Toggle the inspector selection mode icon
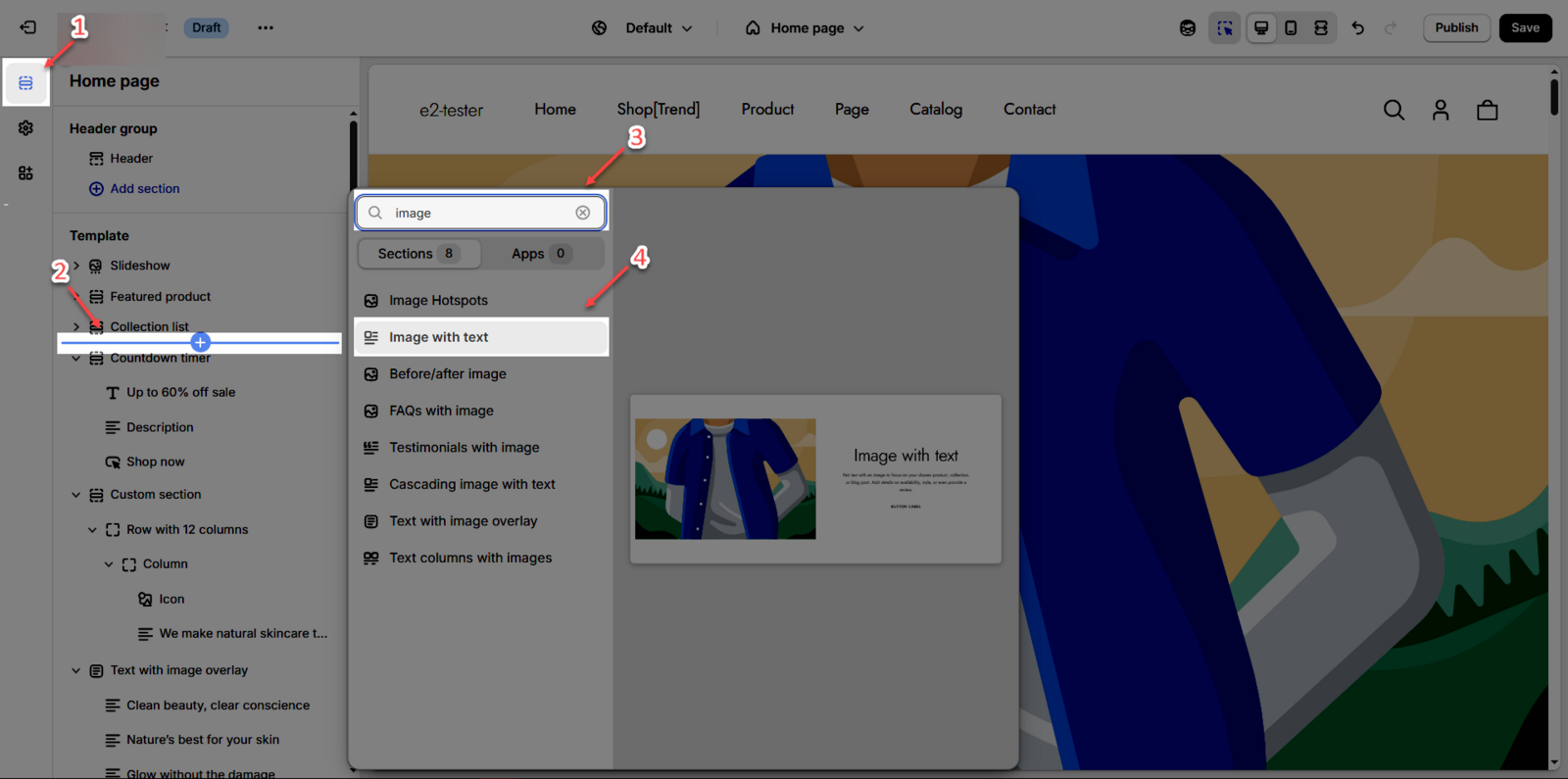This screenshot has width=1568, height=779. pyautogui.click(x=1224, y=27)
